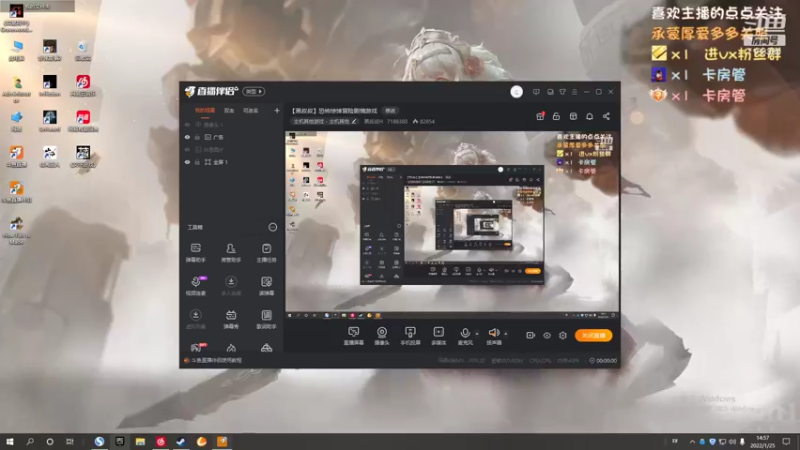Expand the microphone options arrow
800x450 pixels.
point(477,334)
